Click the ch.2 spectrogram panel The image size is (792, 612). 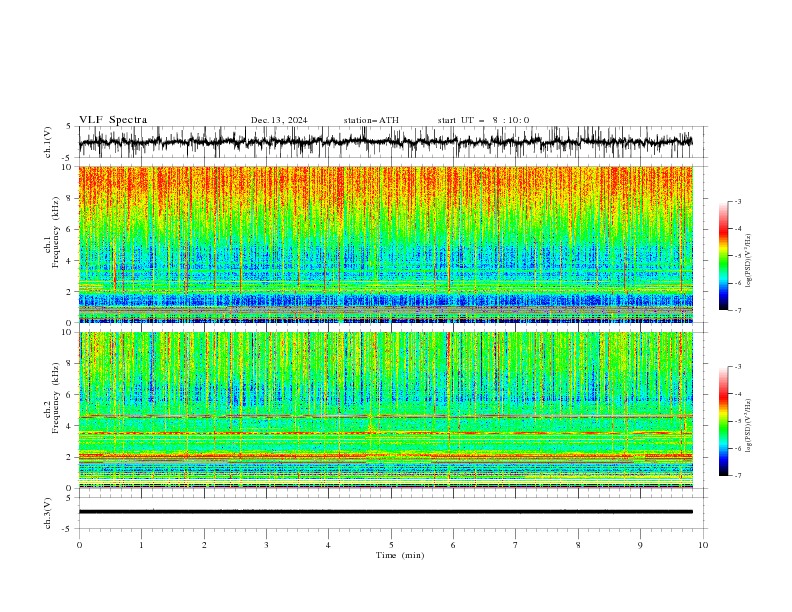tap(386, 410)
